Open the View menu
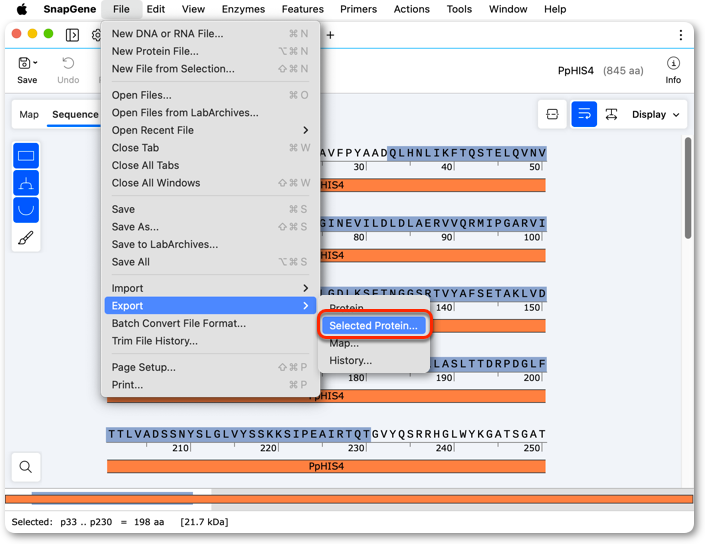 click(x=193, y=9)
